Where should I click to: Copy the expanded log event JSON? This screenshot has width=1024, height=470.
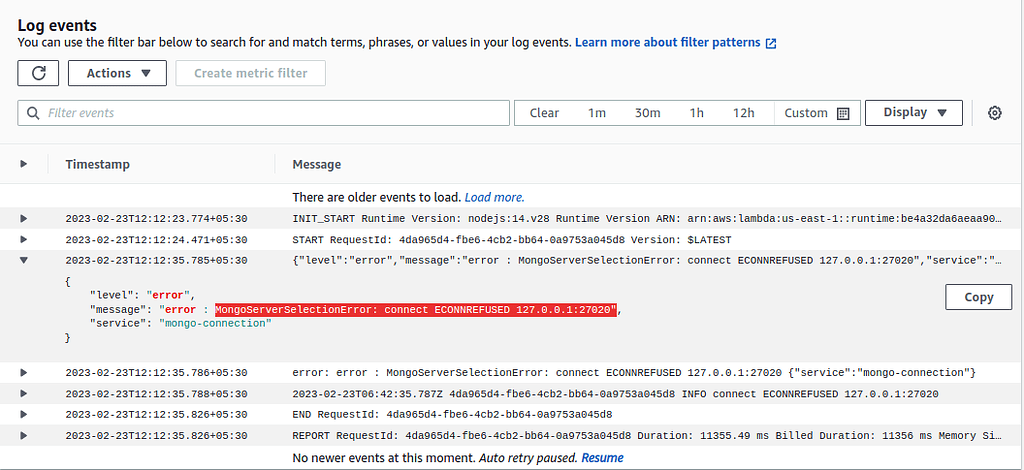tap(978, 297)
